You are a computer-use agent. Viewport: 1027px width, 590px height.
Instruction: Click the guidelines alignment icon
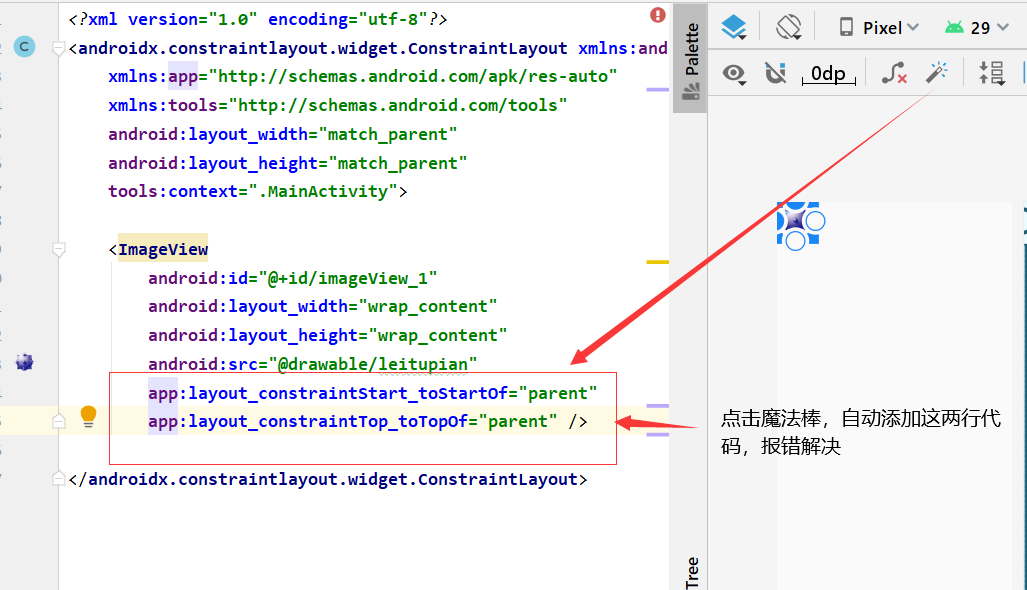992,73
